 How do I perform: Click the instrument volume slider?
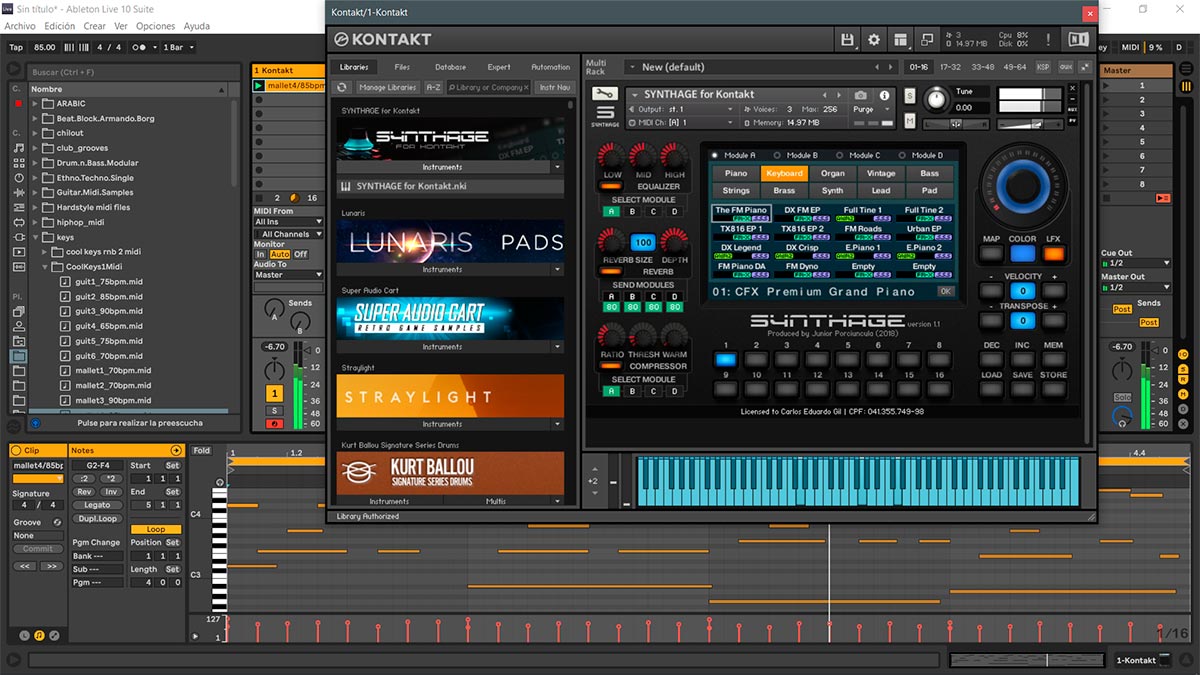tap(1031, 124)
